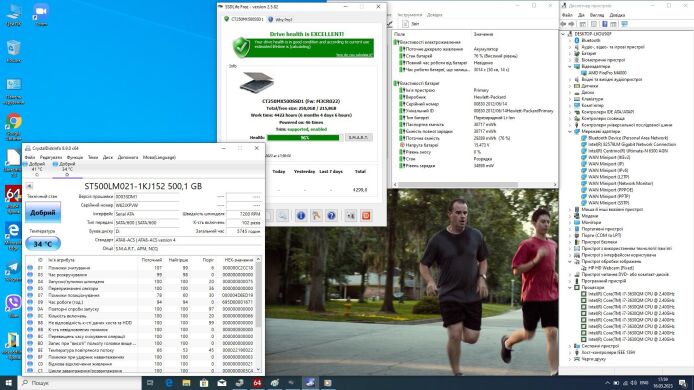This screenshot has height=390, width=694.
Task: Select the CT250MX500SSD1 tab in SSDLife
Action: pos(243,19)
